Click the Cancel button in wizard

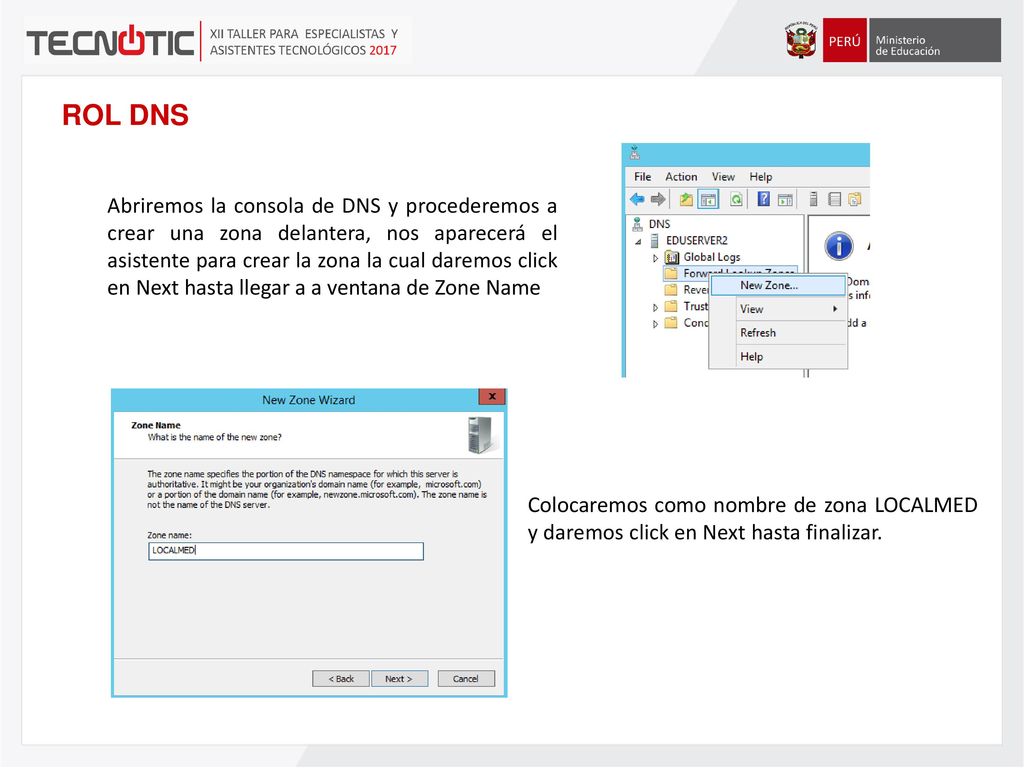(466, 679)
